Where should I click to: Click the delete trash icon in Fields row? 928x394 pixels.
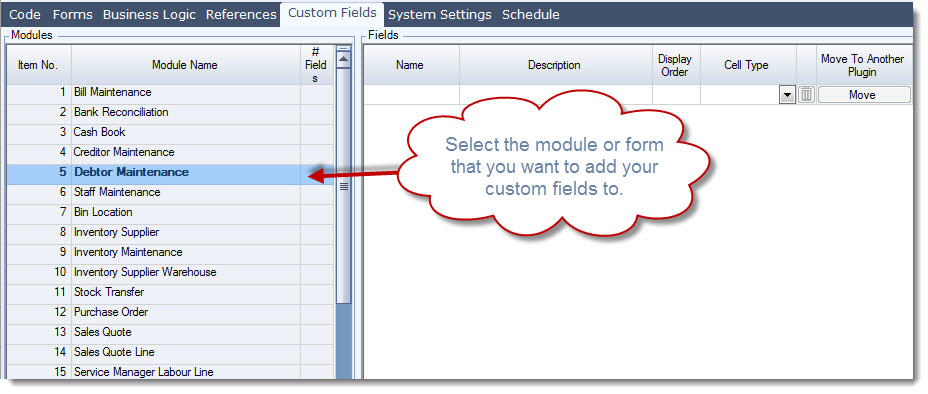806,95
